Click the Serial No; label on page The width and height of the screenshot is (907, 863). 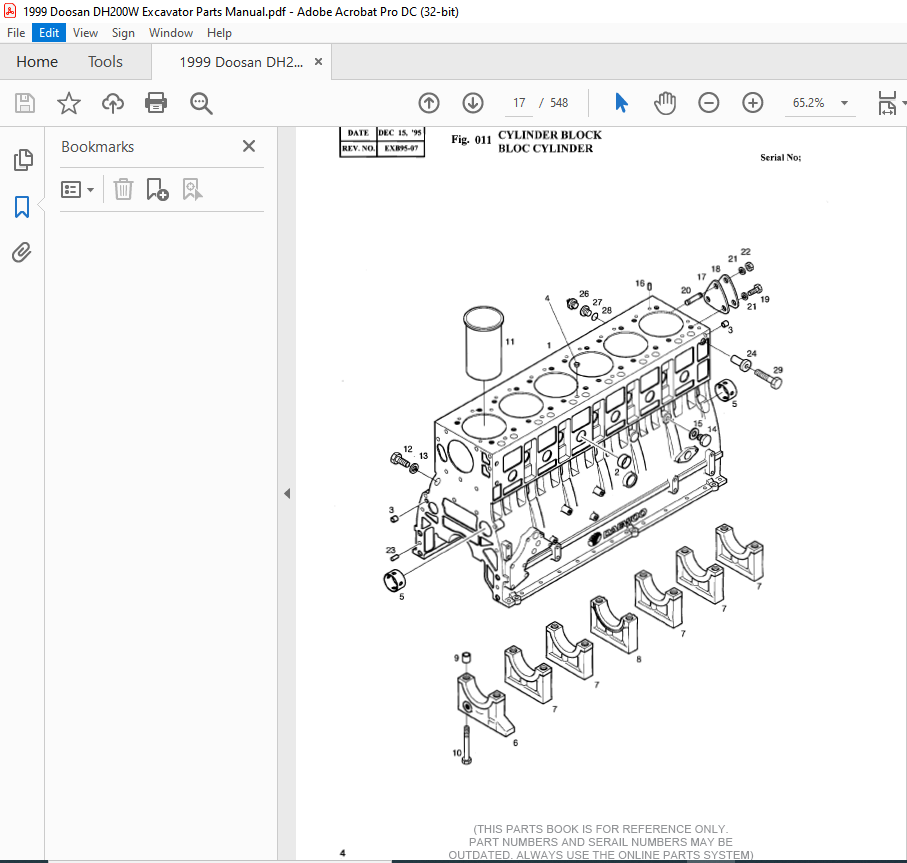[x=780, y=157]
